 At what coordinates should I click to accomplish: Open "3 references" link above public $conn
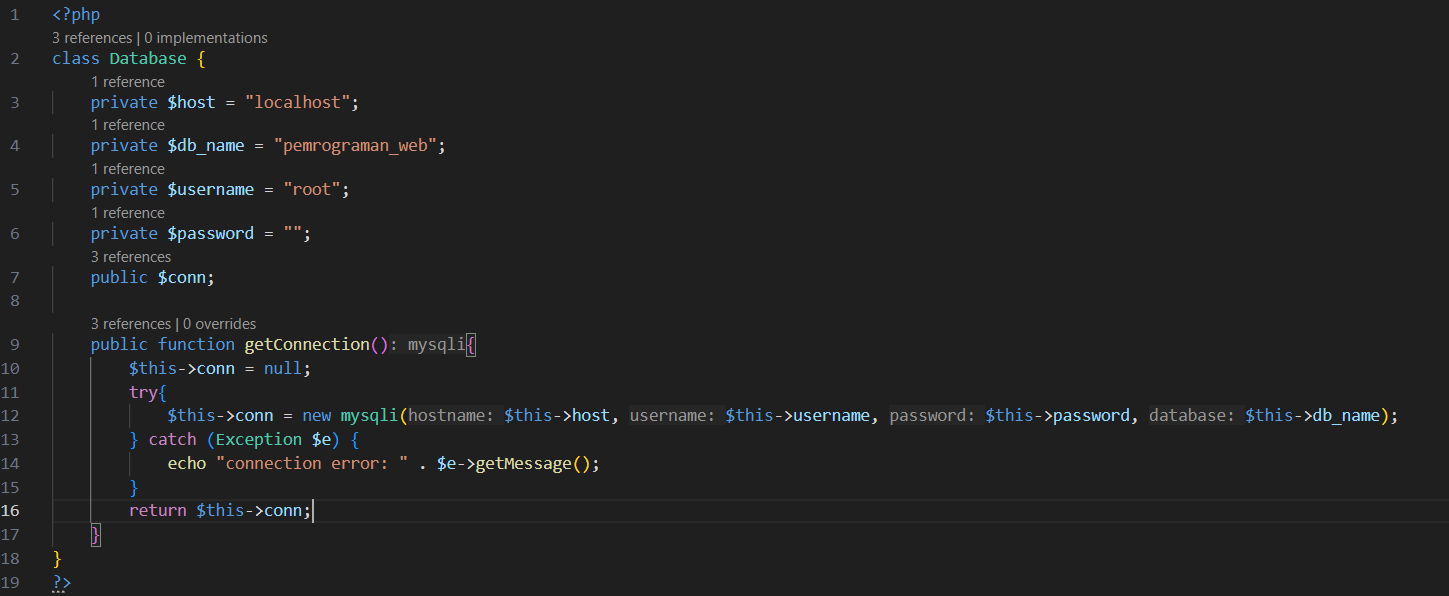[x=130, y=257]
